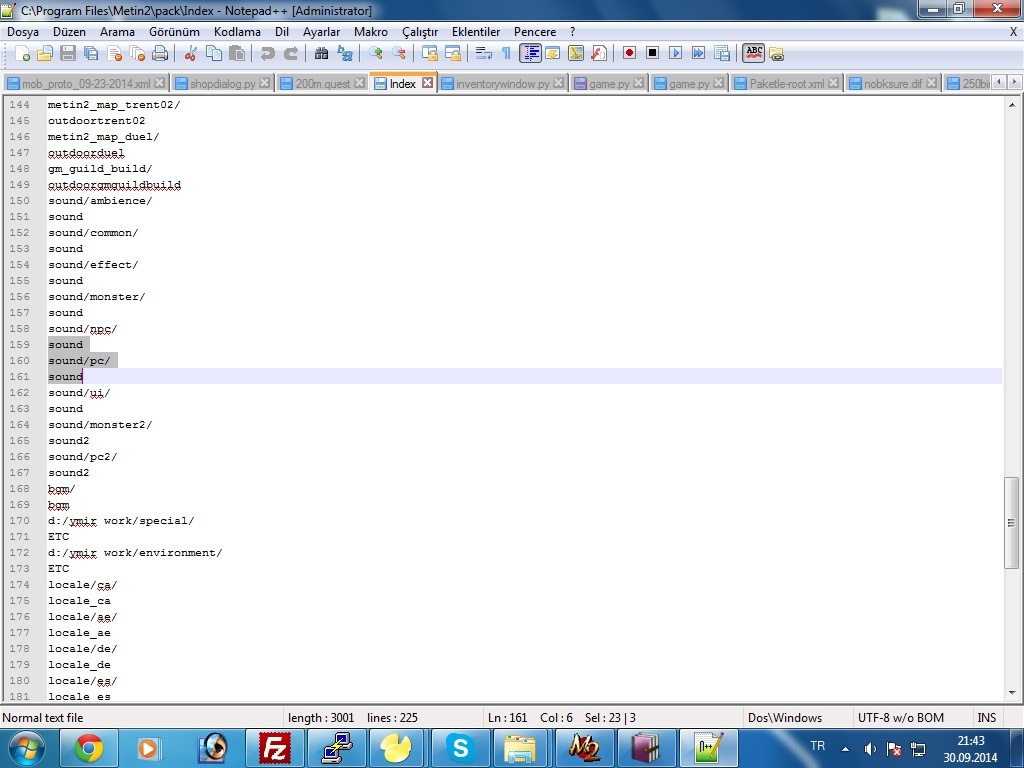
Task: Click the tab bar right scroll arrow
Action: (1014, 82)
